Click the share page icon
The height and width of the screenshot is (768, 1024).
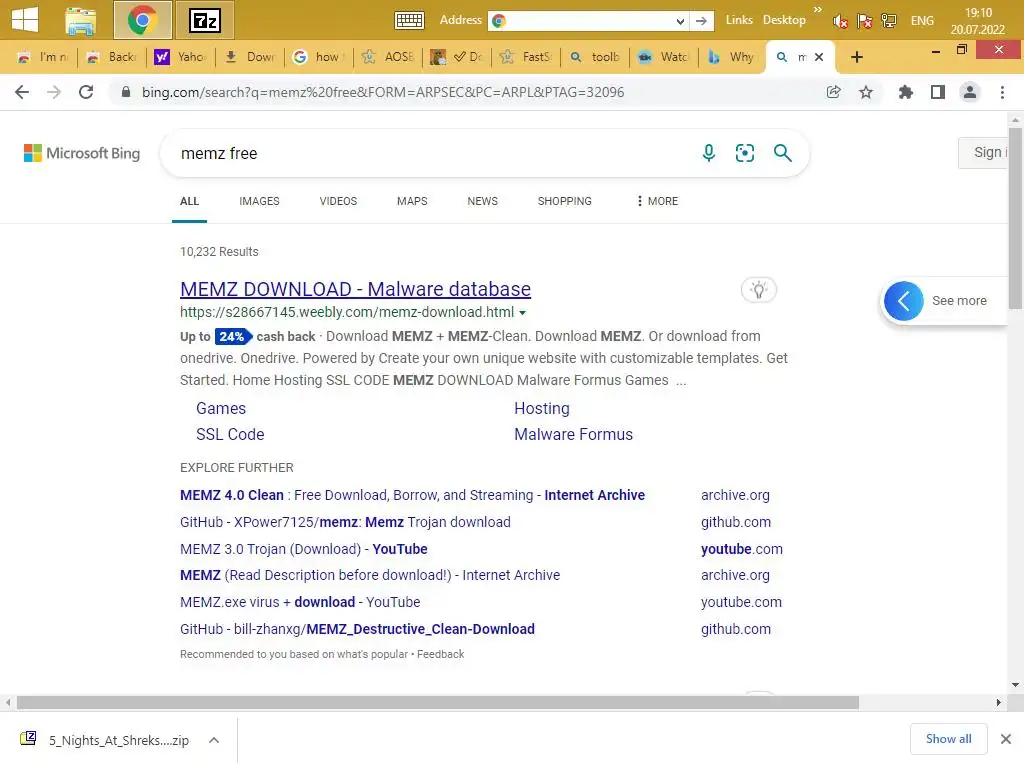point(833,92)
